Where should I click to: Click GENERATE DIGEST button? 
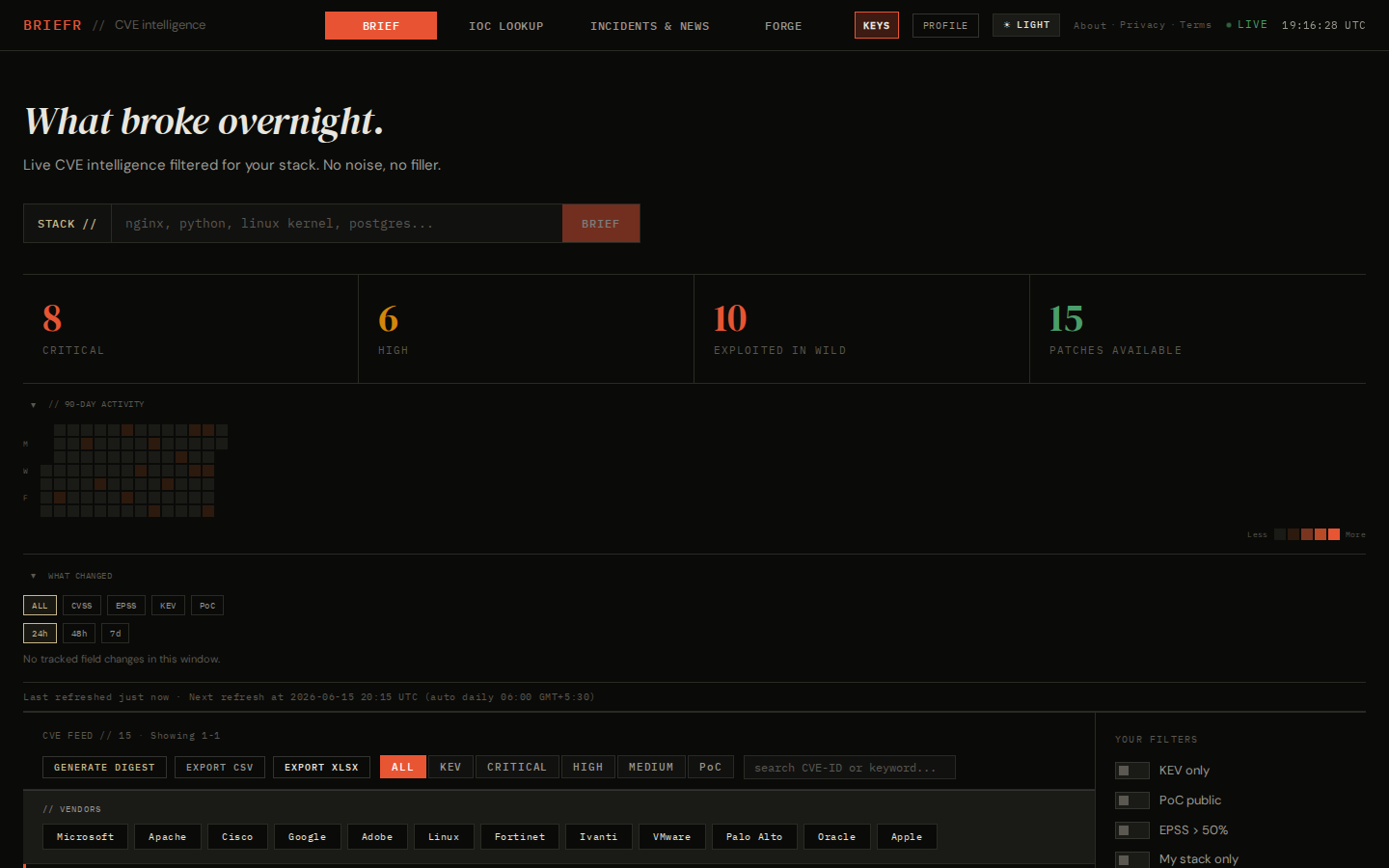click(104, 768)
